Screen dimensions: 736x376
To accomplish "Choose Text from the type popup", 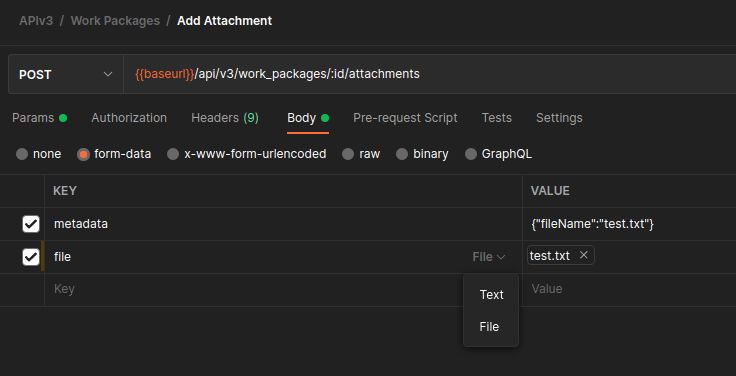I will tap(491, 295).
